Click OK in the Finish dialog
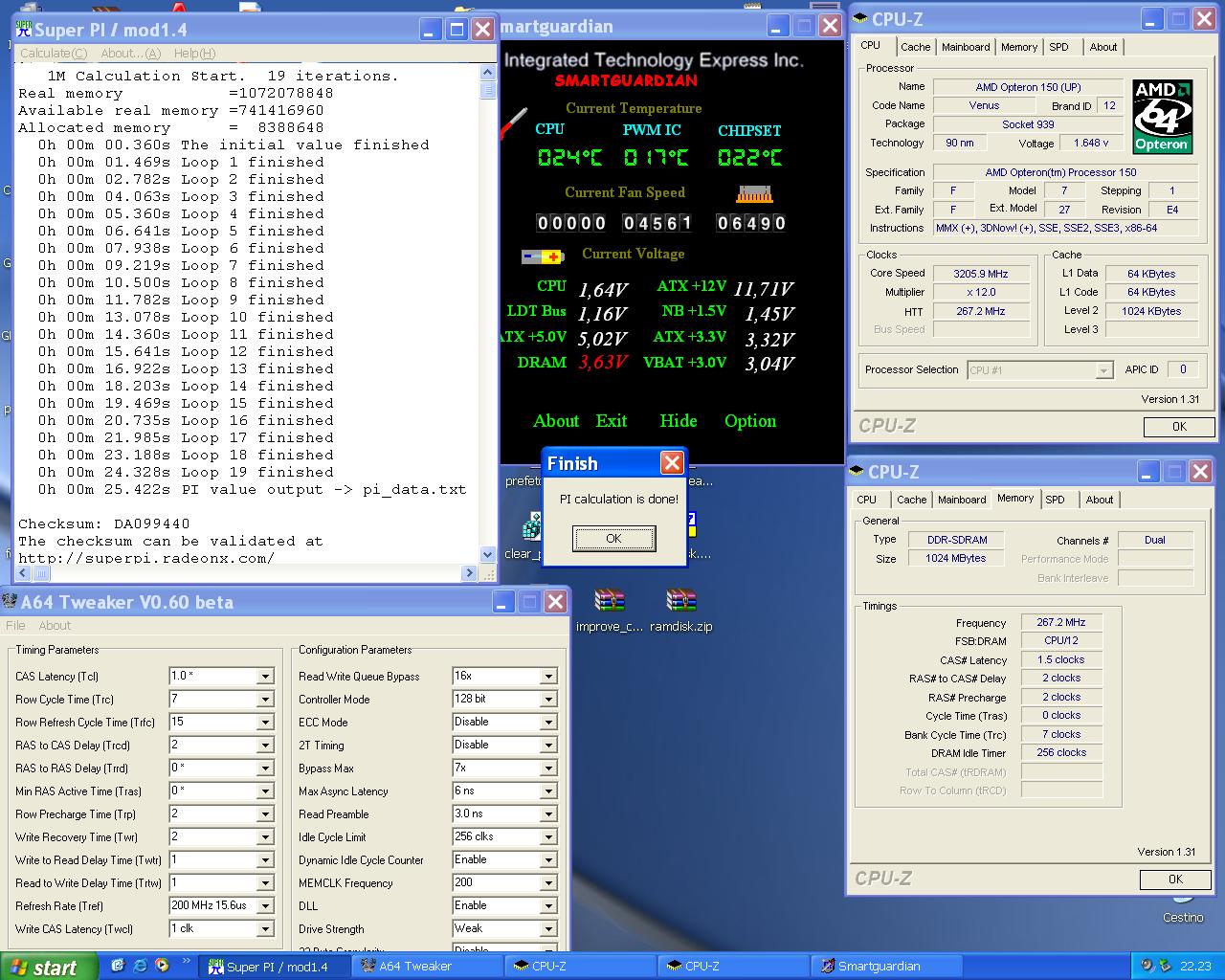 tap(613, 539)
